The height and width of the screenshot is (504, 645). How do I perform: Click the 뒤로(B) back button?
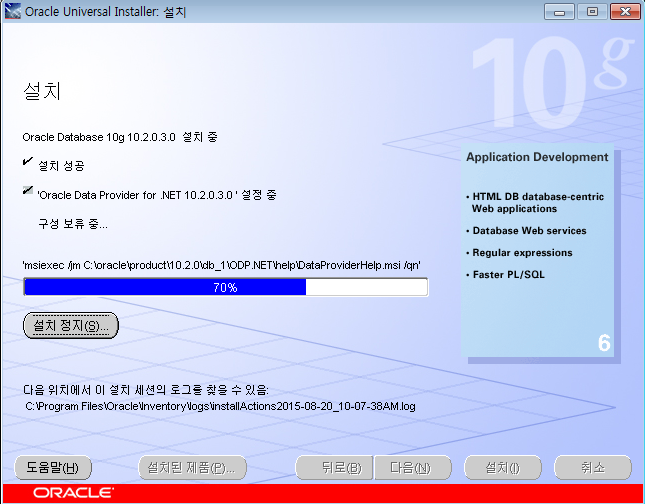(334, 467)
